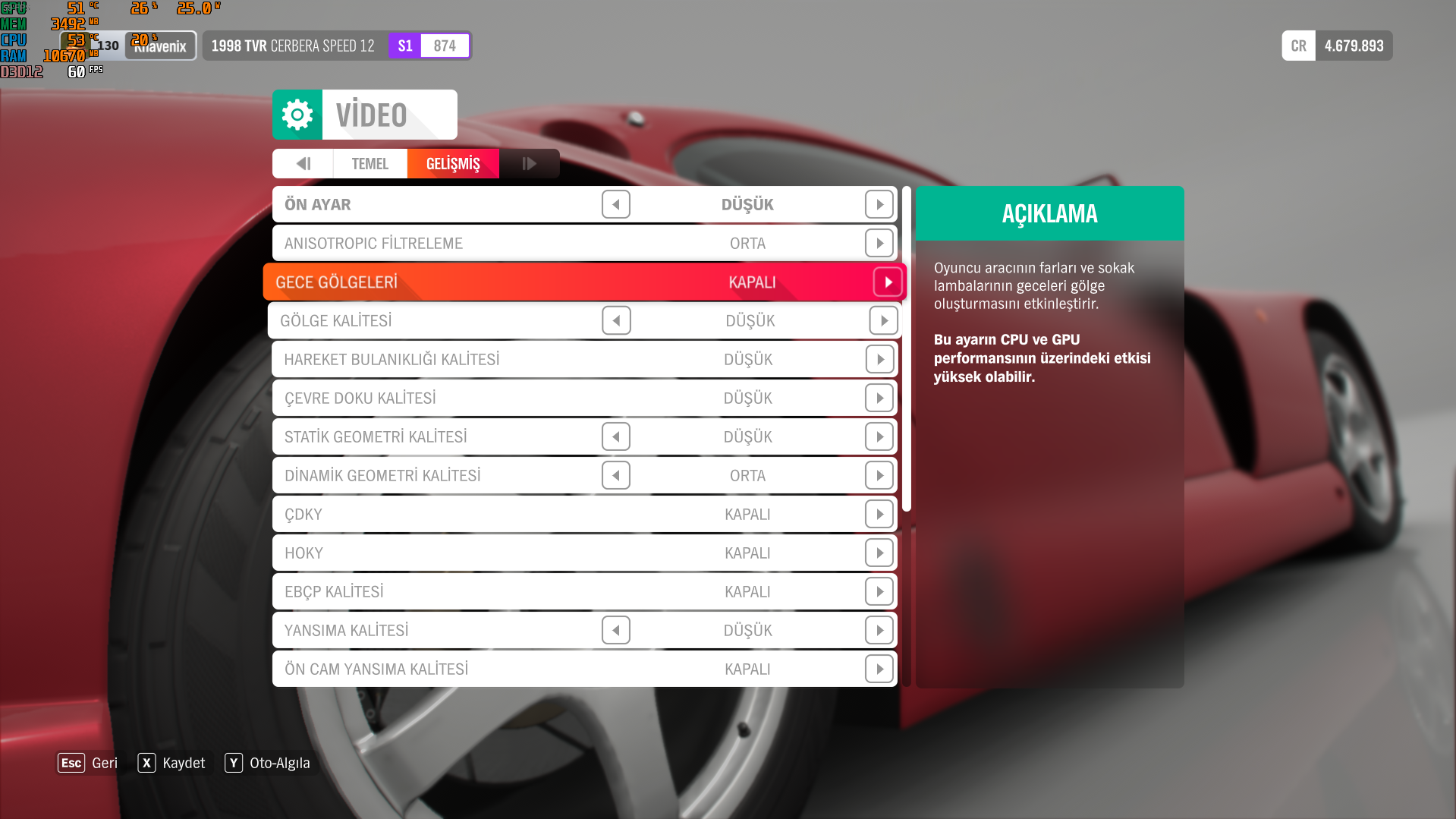Viewport: 1456px width, 819px height.
Task: Select the EBÇP KALİTESİ row label
Action: pos(334,591)
